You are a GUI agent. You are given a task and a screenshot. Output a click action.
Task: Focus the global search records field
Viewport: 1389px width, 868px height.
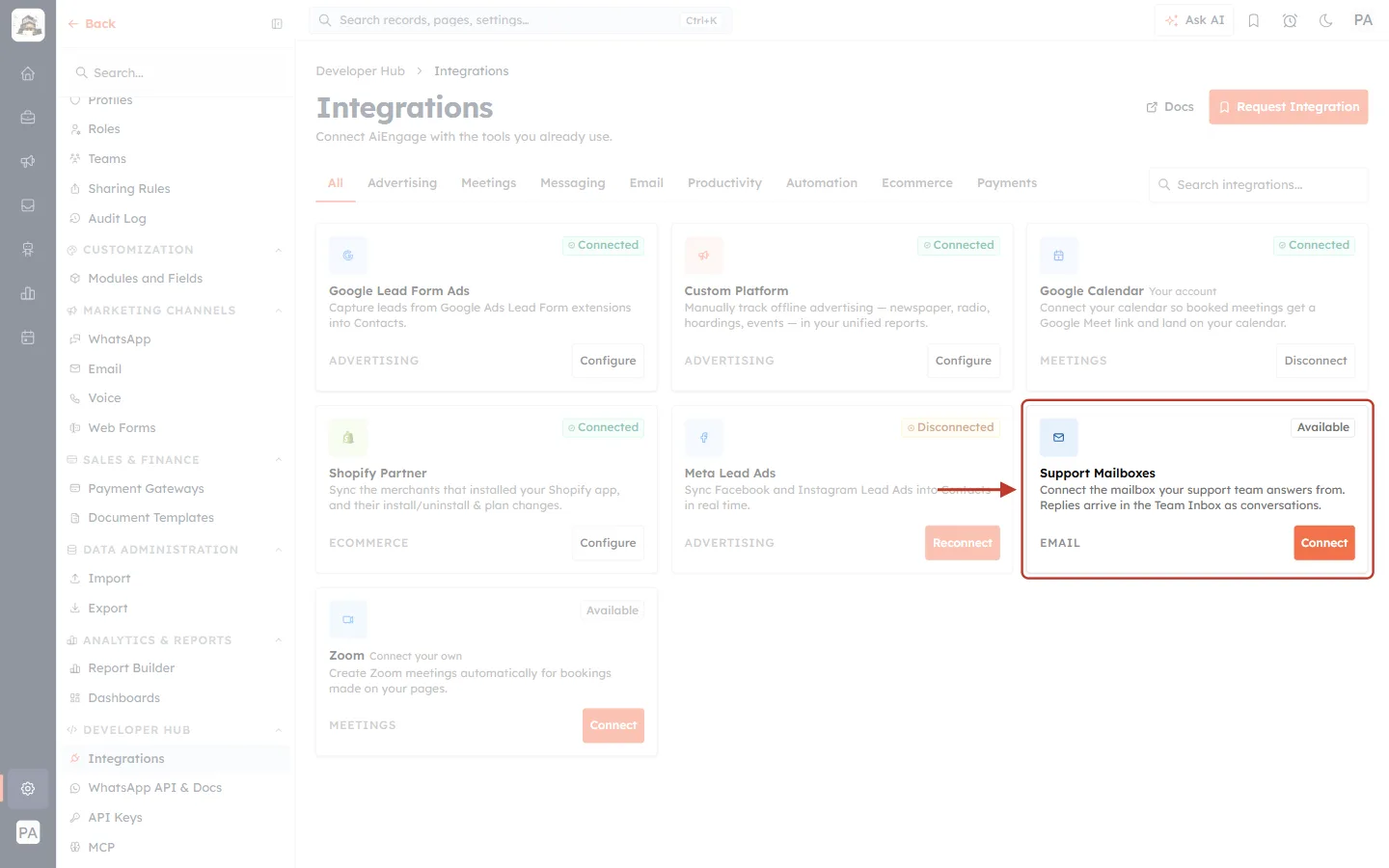pos(521,20)
